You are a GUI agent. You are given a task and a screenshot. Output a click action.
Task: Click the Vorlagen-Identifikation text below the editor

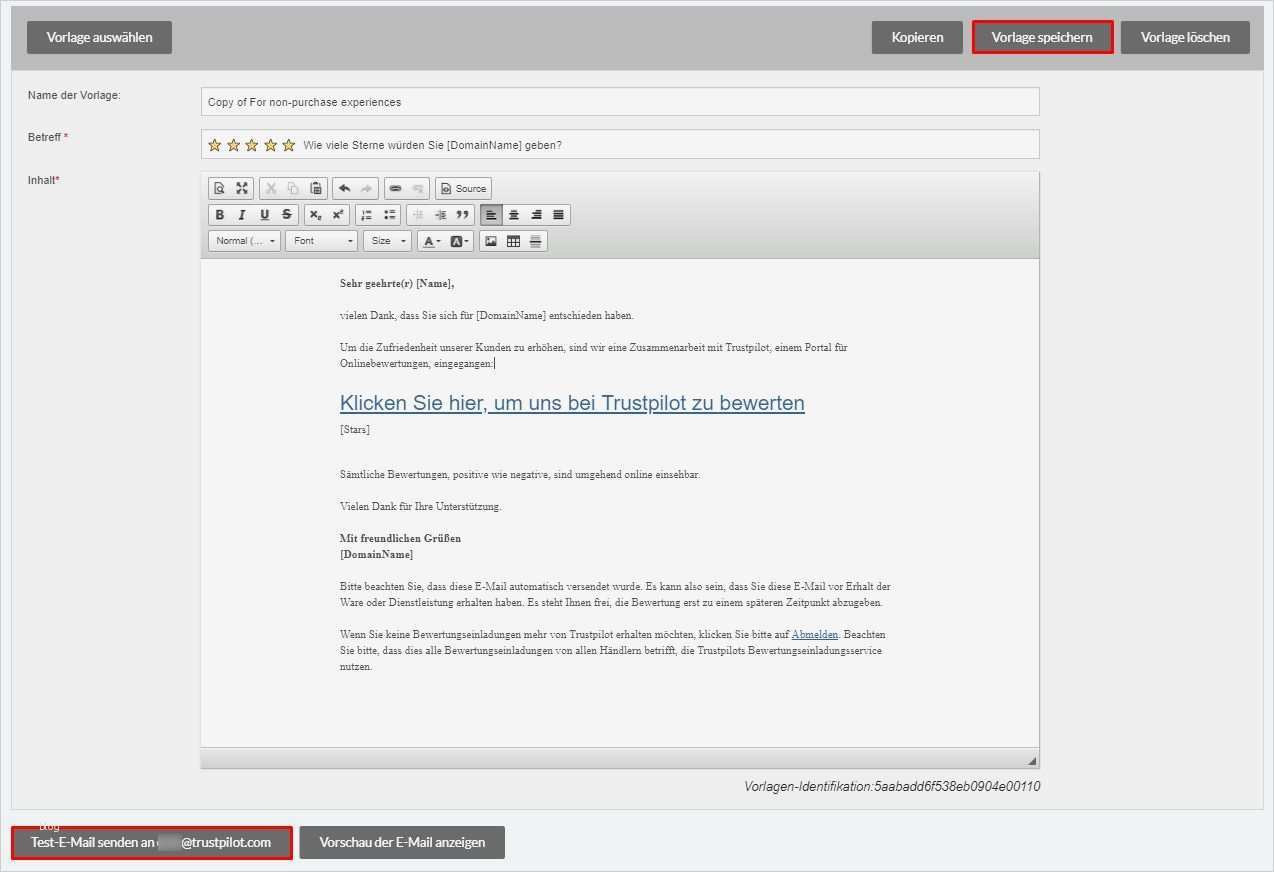892,787
